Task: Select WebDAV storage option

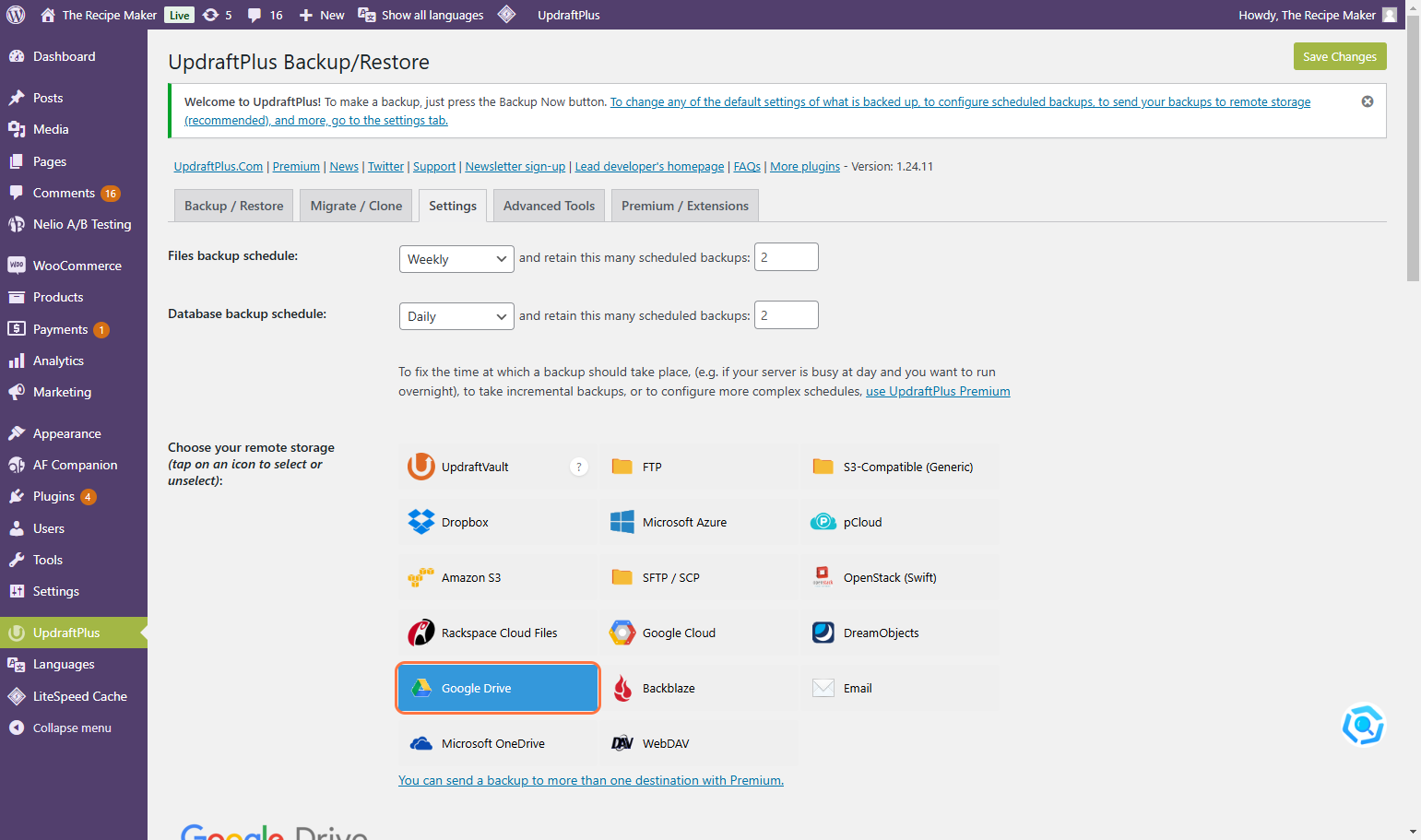Action: [x=699, y=743]
